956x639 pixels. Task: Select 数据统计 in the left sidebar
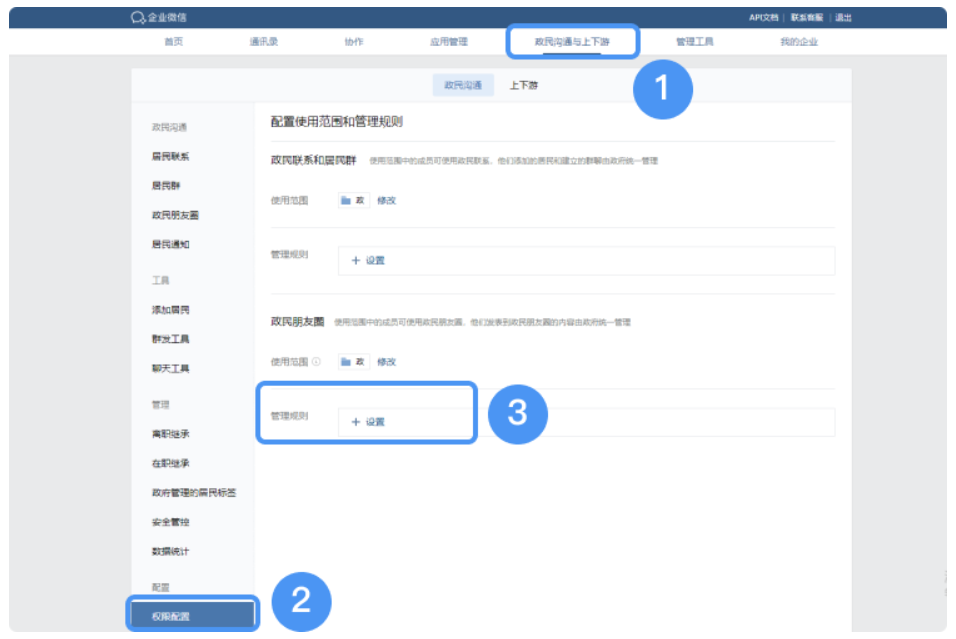(x=170, y=551)
